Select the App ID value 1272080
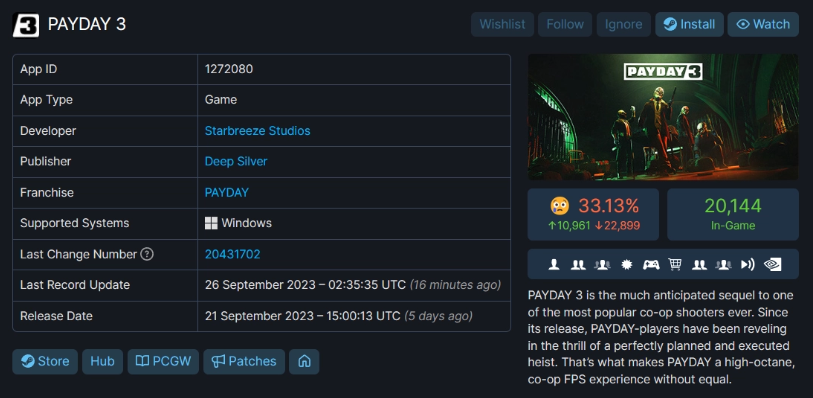The width and height of the screenshot is (813, 398). pos(229,69)
